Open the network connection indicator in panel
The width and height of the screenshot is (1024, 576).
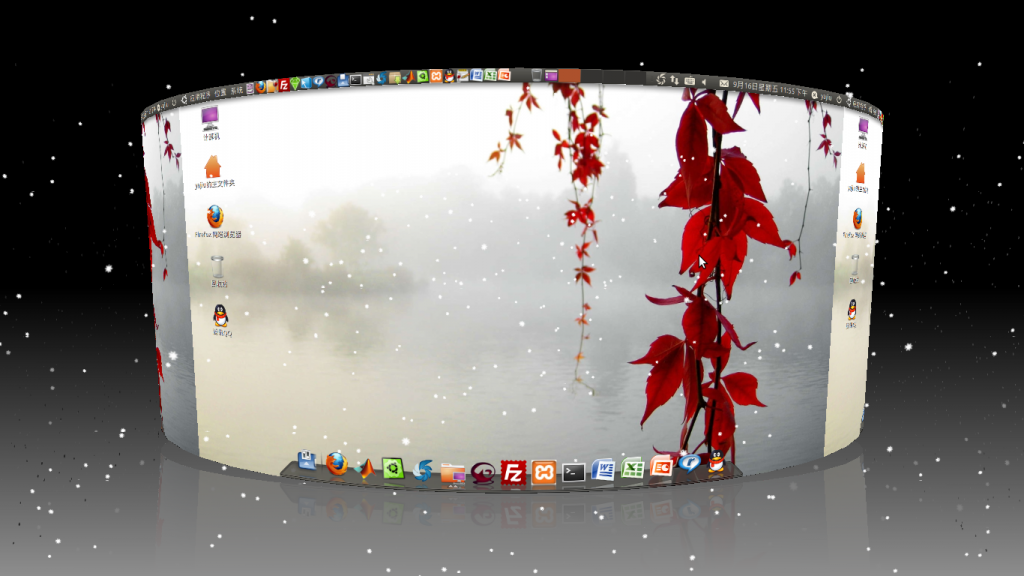coord(675,79)
